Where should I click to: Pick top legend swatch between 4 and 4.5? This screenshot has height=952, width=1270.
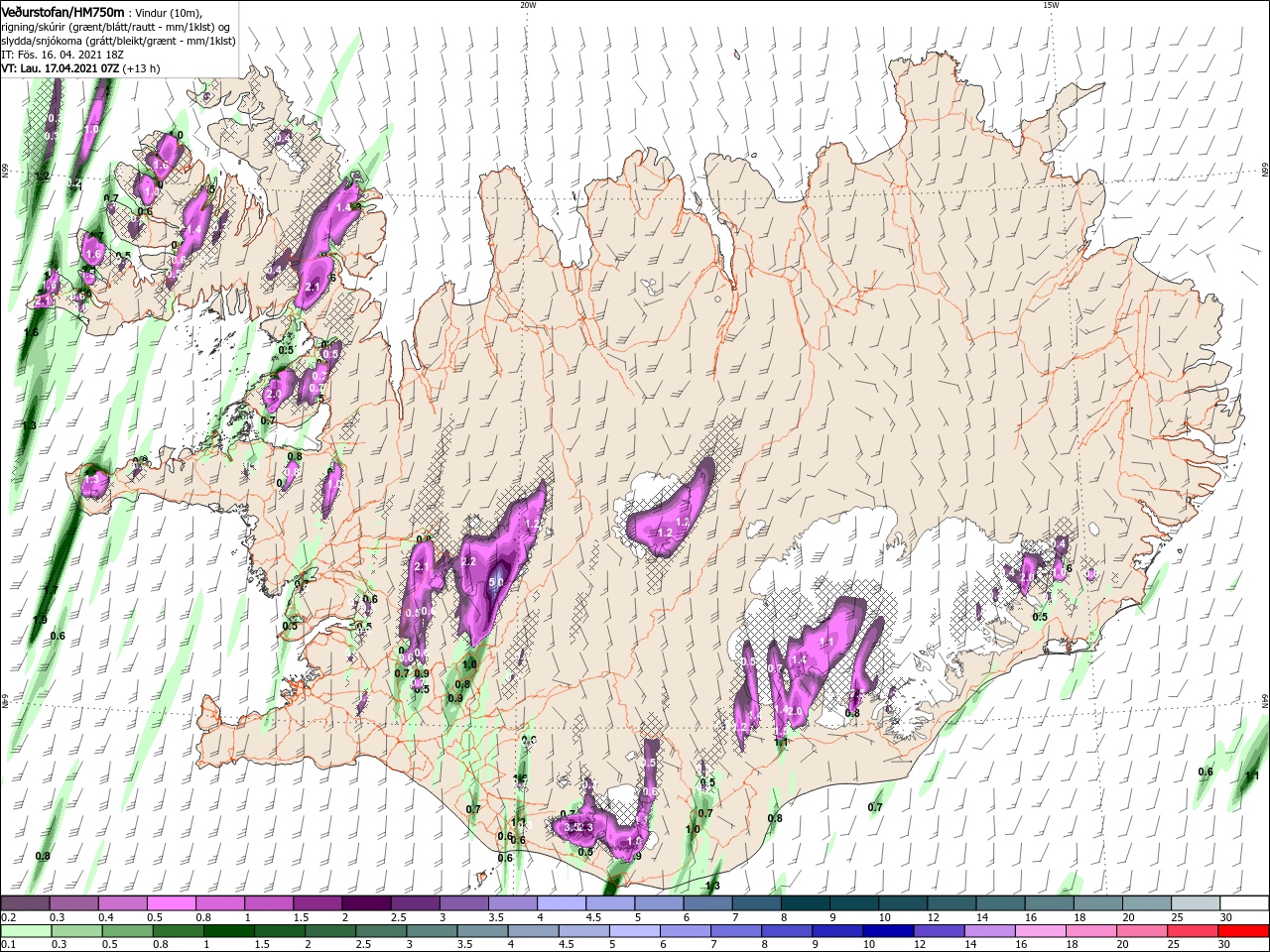562,902
